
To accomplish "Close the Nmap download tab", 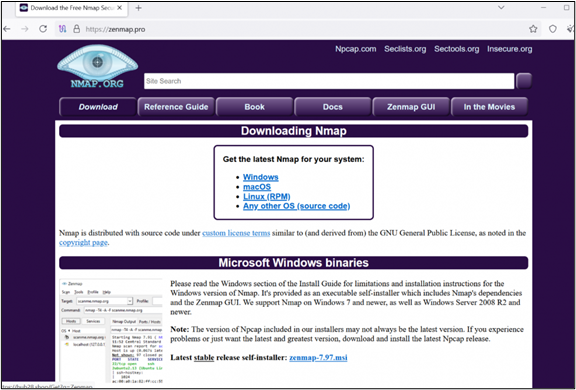I will [x=119, y=8].
